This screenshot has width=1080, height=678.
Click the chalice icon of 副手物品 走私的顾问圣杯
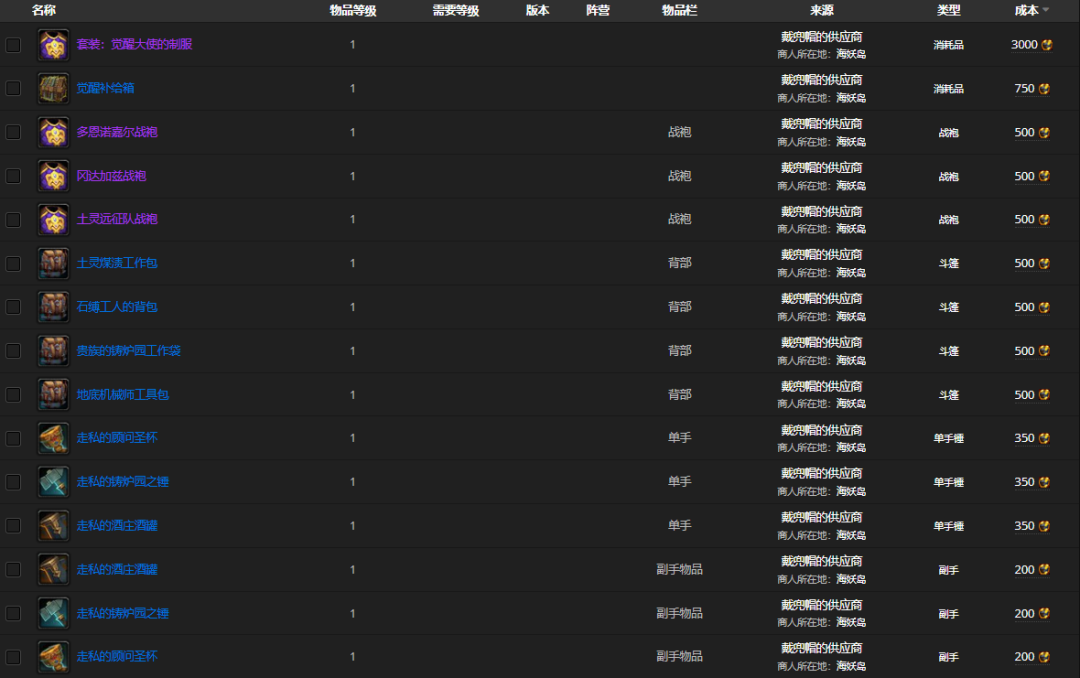[x=53, y=657]
